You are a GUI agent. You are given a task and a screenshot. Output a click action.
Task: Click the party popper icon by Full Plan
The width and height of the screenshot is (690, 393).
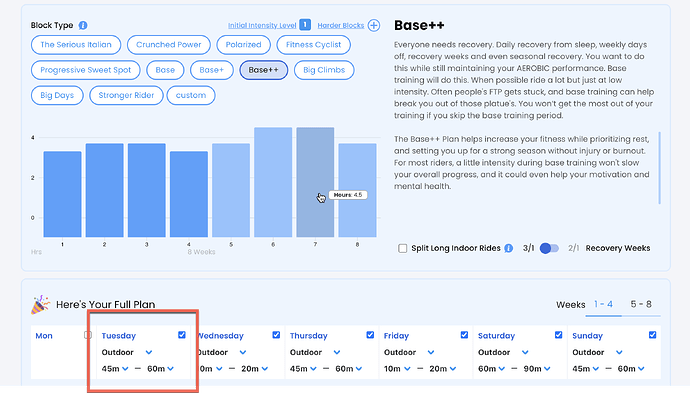[x=40, y=305]
